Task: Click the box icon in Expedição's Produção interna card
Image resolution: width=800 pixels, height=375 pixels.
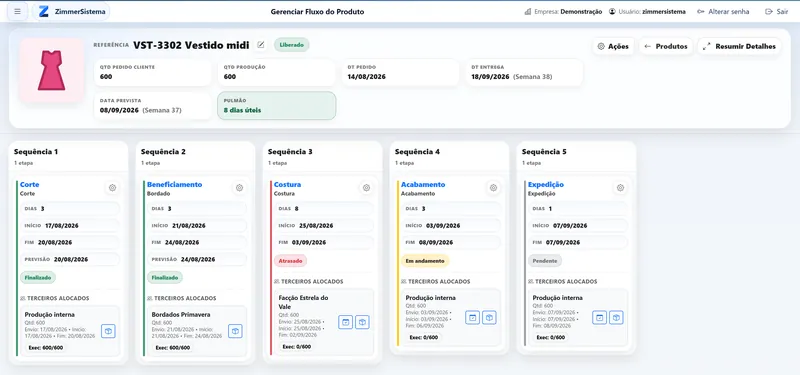Action: pos(616,317)
